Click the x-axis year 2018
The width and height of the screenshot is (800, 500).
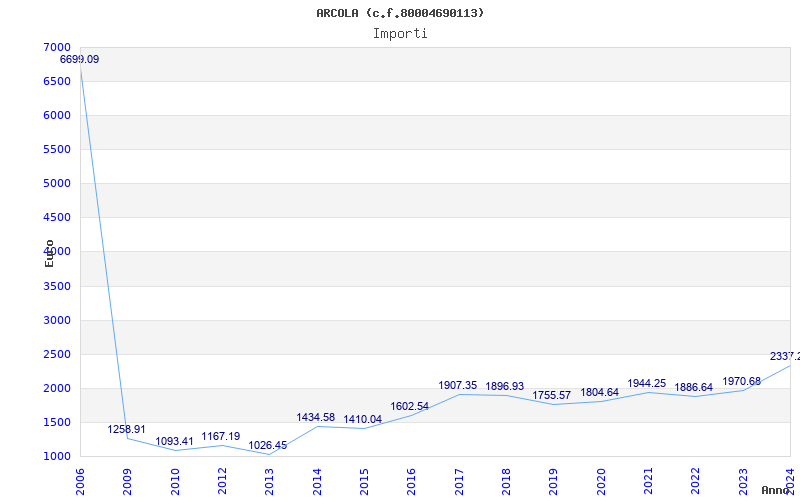(x=506, y=482)
